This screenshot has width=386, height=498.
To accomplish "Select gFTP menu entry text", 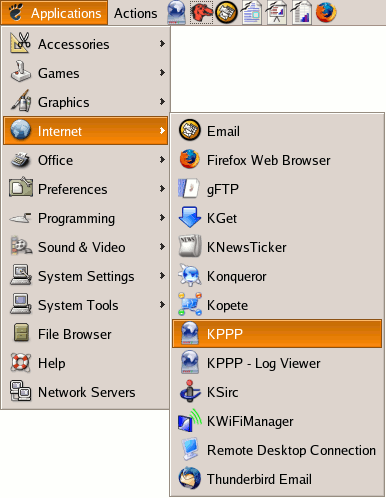I will click(223, 189).
